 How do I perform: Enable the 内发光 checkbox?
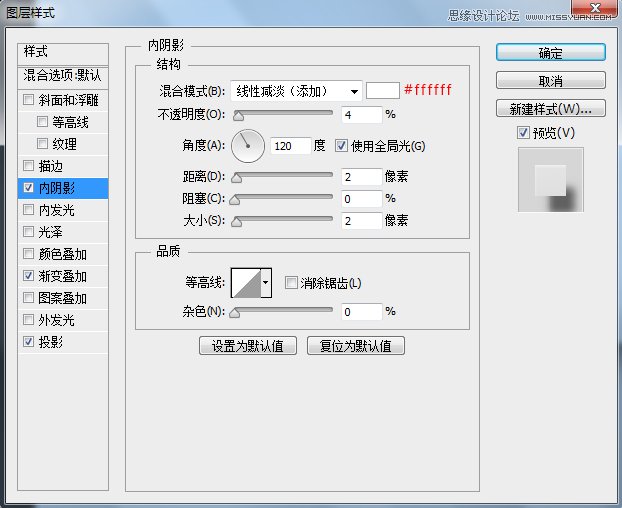(x=29, y=209)
